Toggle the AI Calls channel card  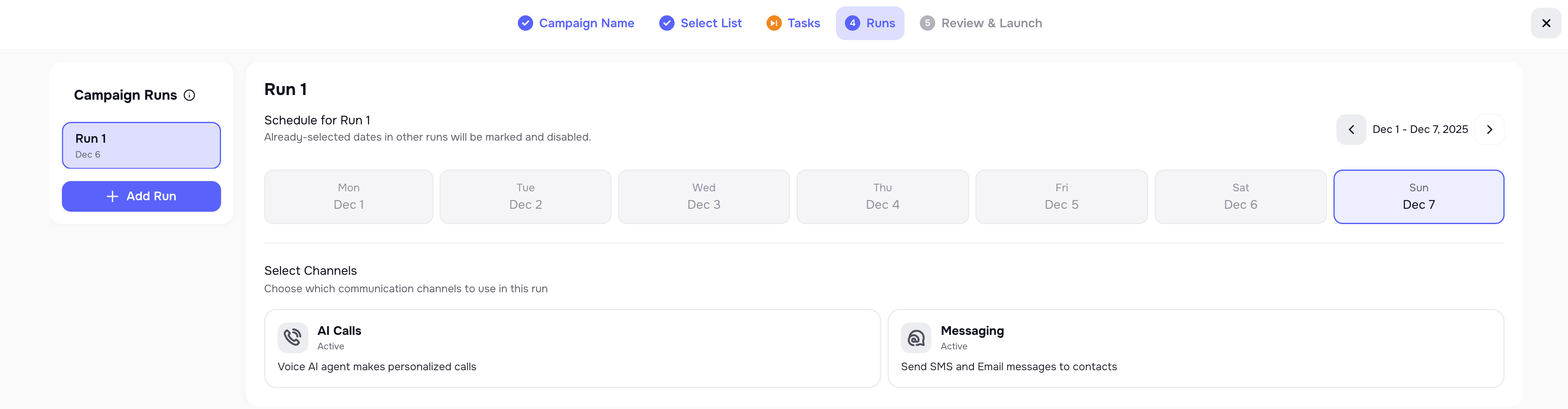pyautogui.click(x=571, y=348)
